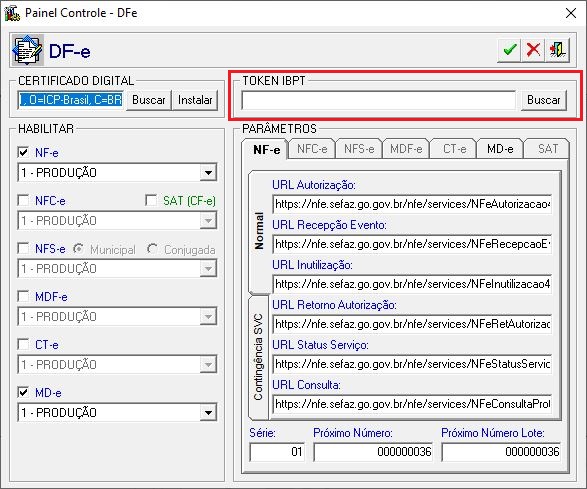Open the NFS-e environment dropdown

208,268
